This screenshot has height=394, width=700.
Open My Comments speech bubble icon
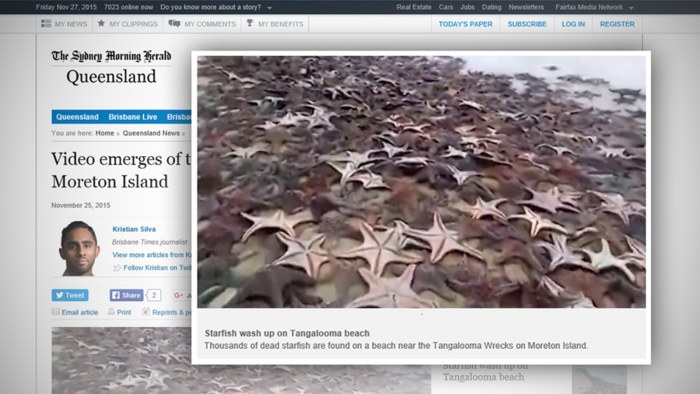click(x=175, y=23)
